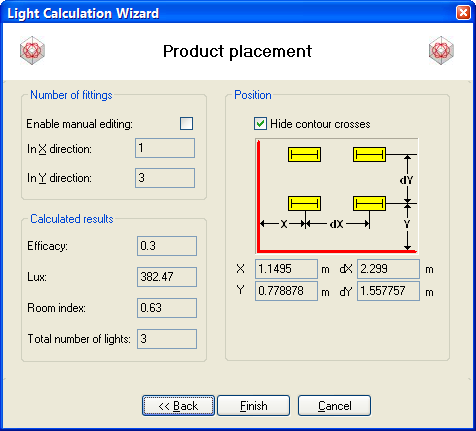This screenshot has height=431, width=476.
Task: Click the left wizard cube logo icon
Action: 32,51
